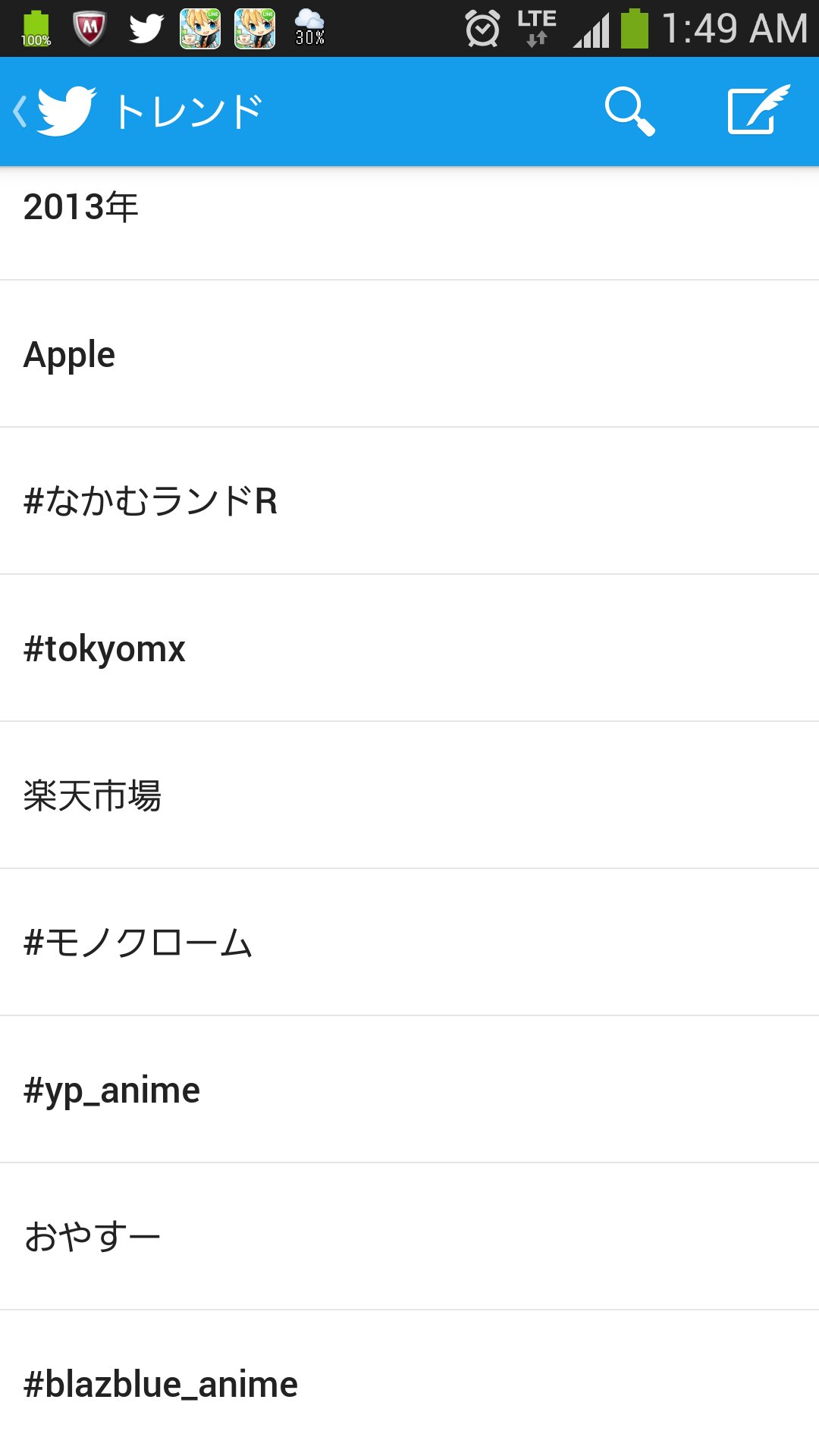Tap the search magnifier icon
The image size is (819, 1456).
(x=629, y=111)
